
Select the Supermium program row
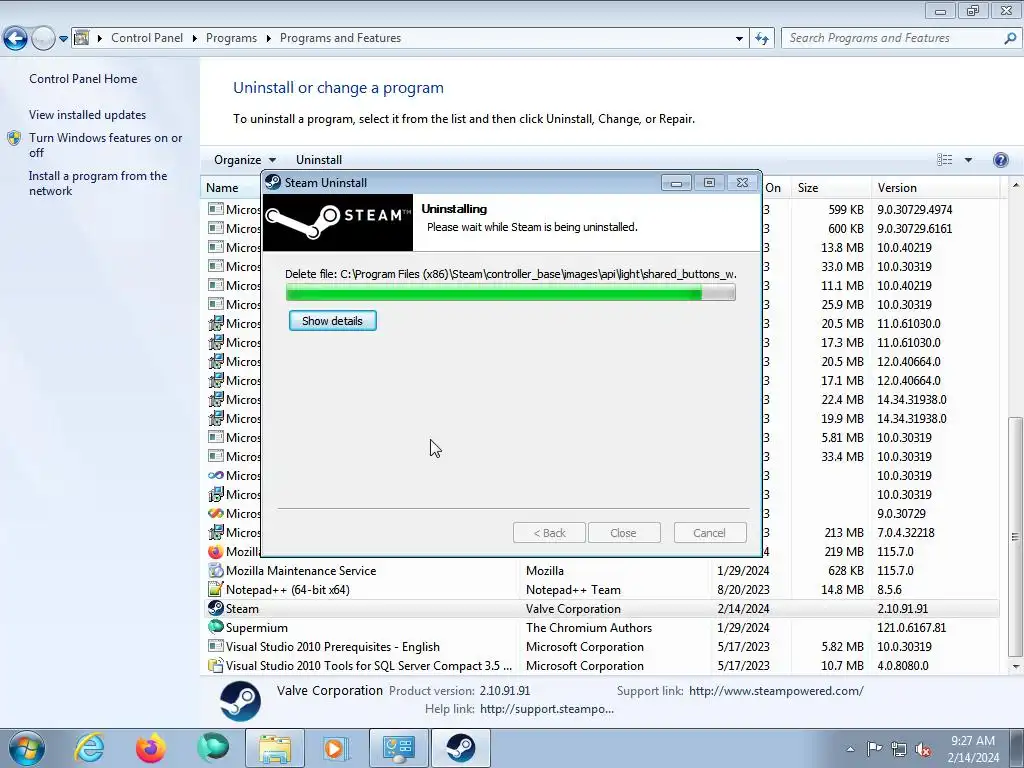pos(602,628)
